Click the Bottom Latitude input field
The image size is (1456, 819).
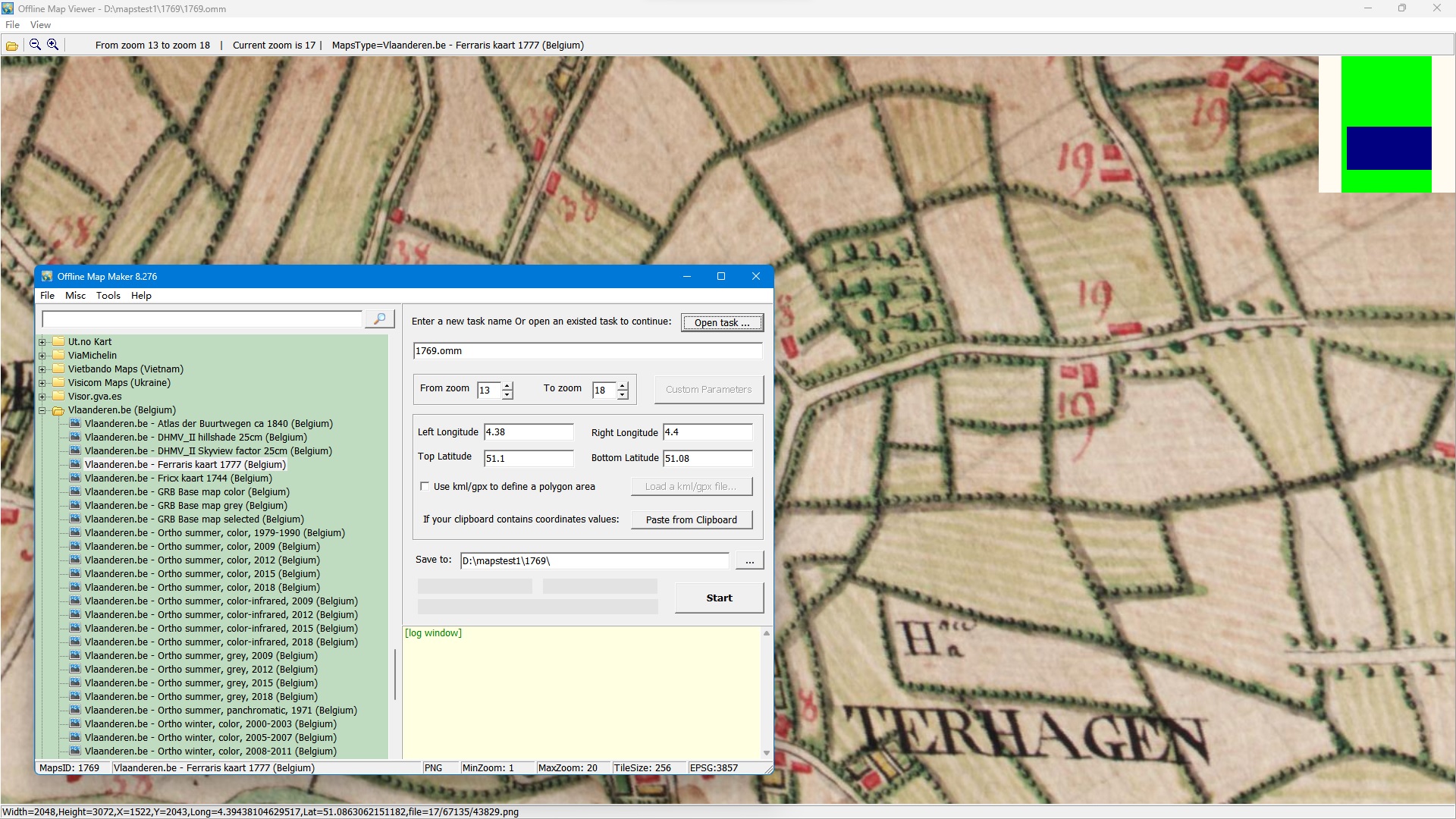[x=708, y=458]
